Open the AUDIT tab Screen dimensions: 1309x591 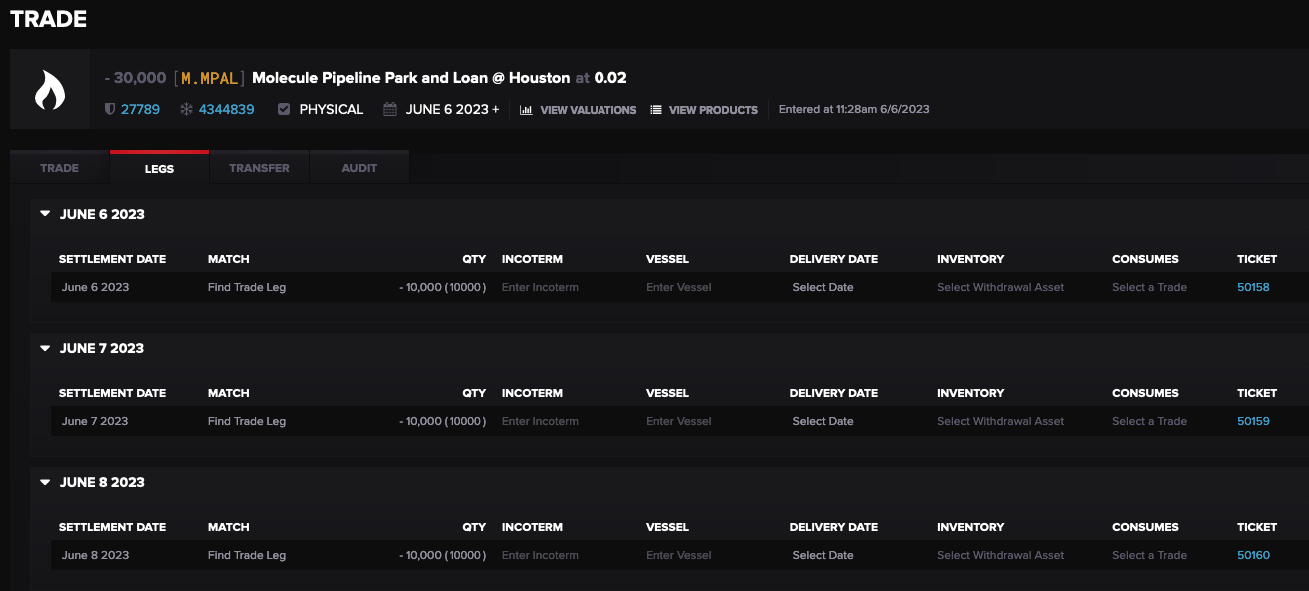coord(359,168)
